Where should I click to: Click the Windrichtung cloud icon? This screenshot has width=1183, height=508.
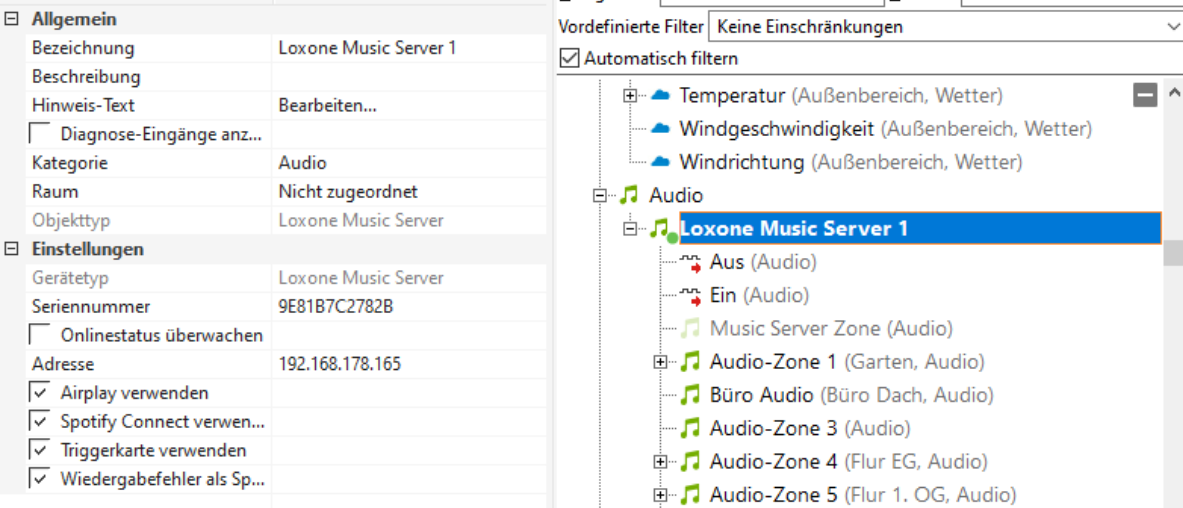click(659, 162)
